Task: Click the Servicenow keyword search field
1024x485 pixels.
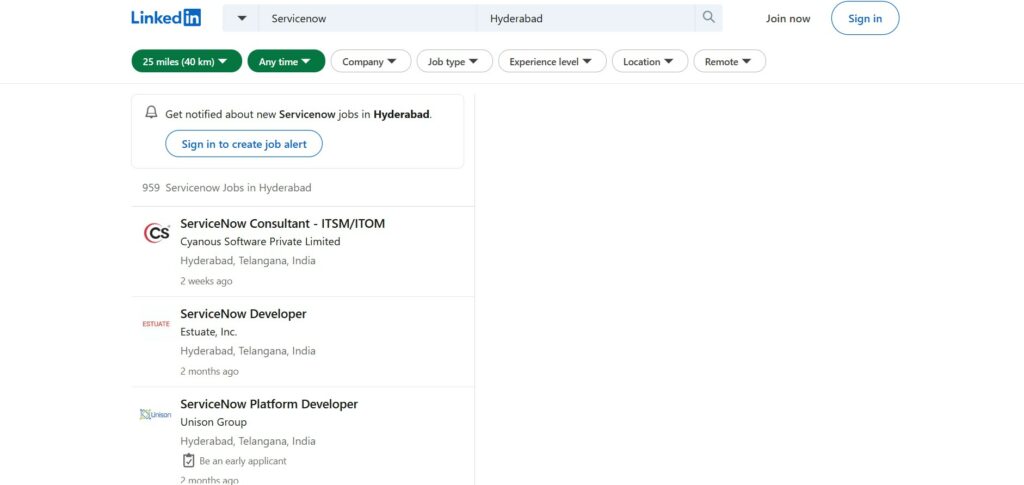Action: (368, 18)
